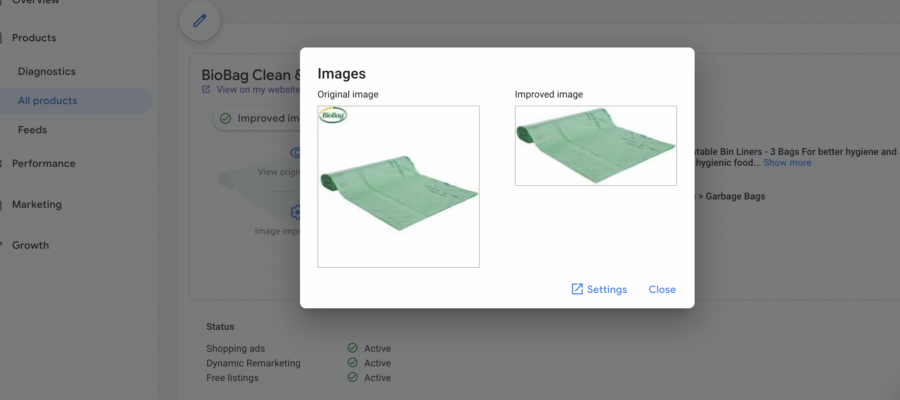The height and width of the screenshot is (400, 900).
Task: Click the eye icon above View original
Action: click(x=295, y=153)
